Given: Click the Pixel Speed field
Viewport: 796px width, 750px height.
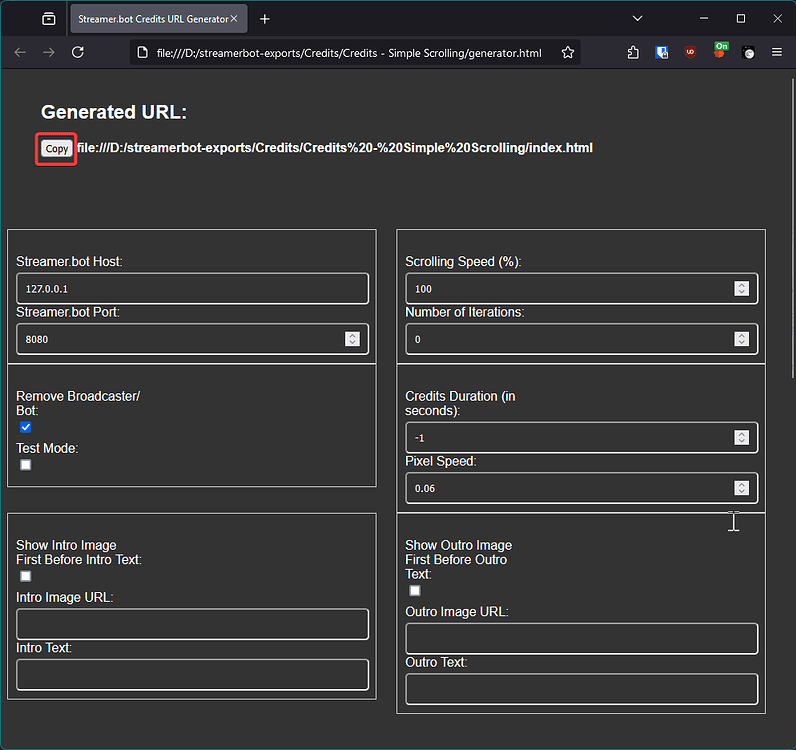Looking at the screenshot, I should click(582, 488).
